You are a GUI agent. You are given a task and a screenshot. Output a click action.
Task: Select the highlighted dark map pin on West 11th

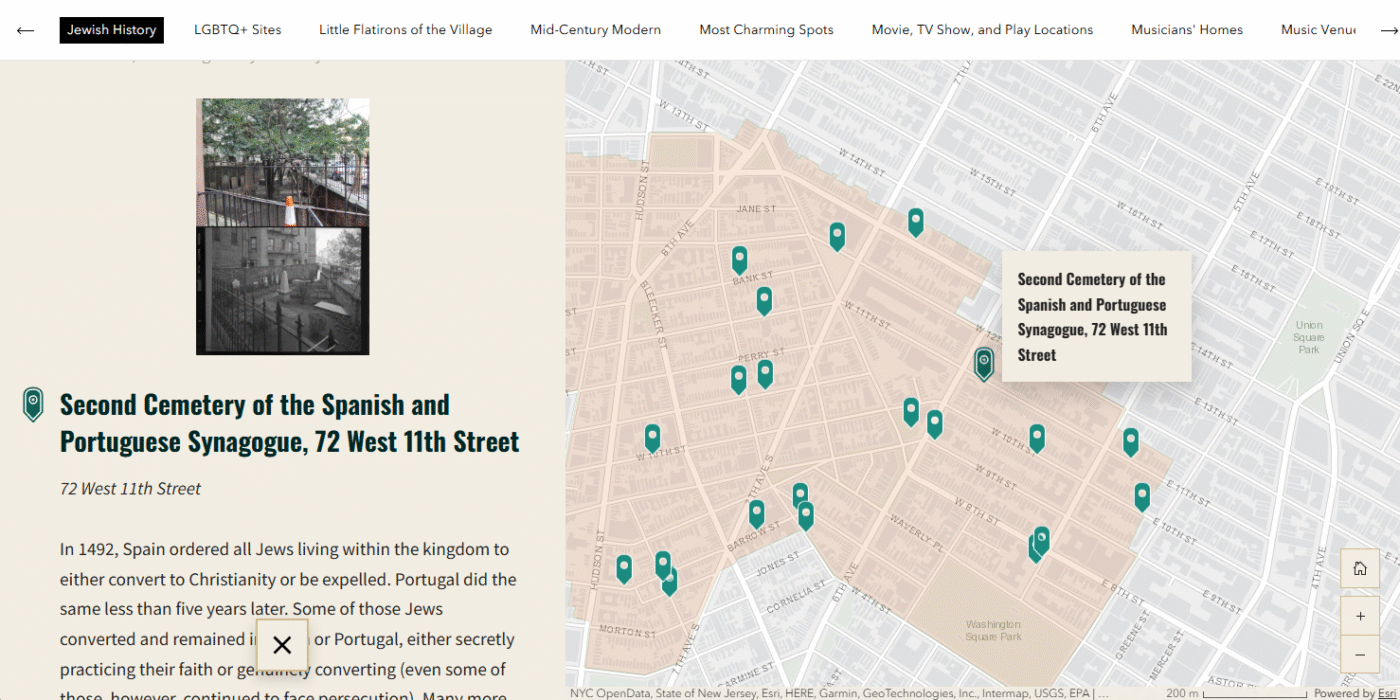coord(984,362)
